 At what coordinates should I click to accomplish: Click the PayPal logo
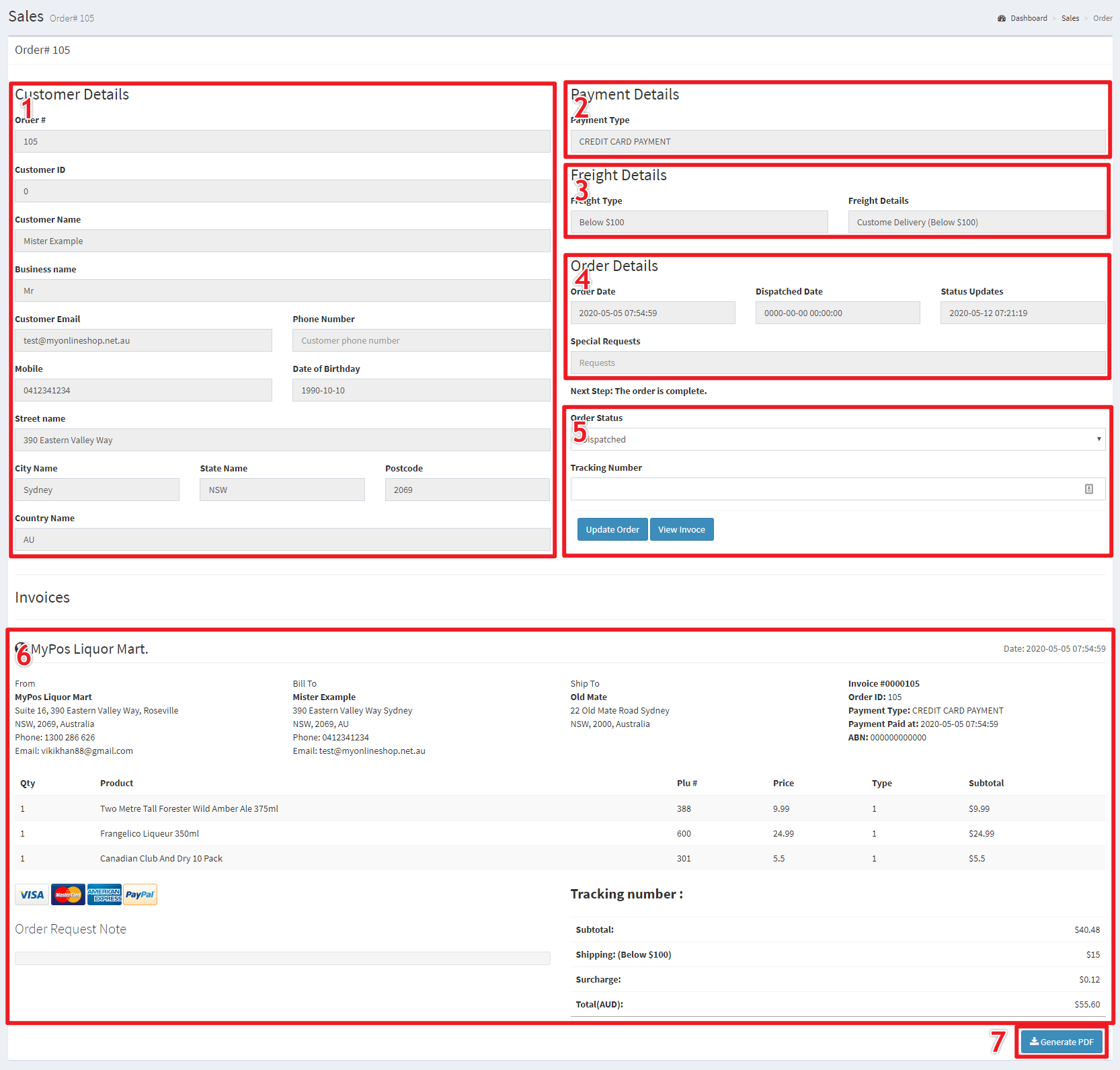click(140, 894)
